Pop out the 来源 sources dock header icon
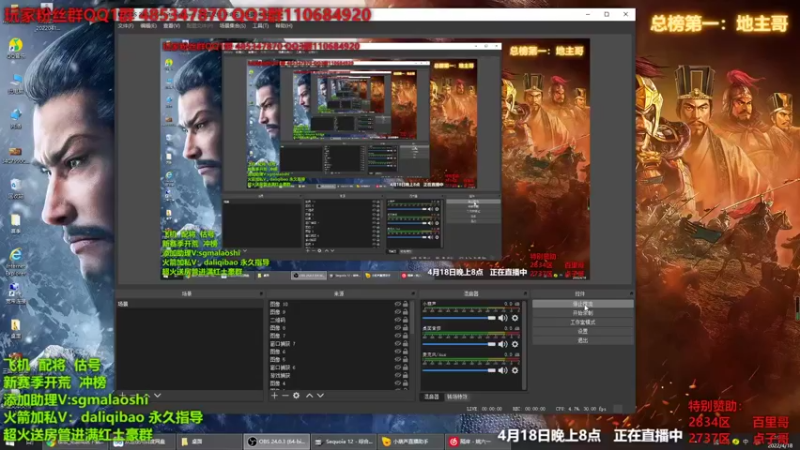 [413, 294]
